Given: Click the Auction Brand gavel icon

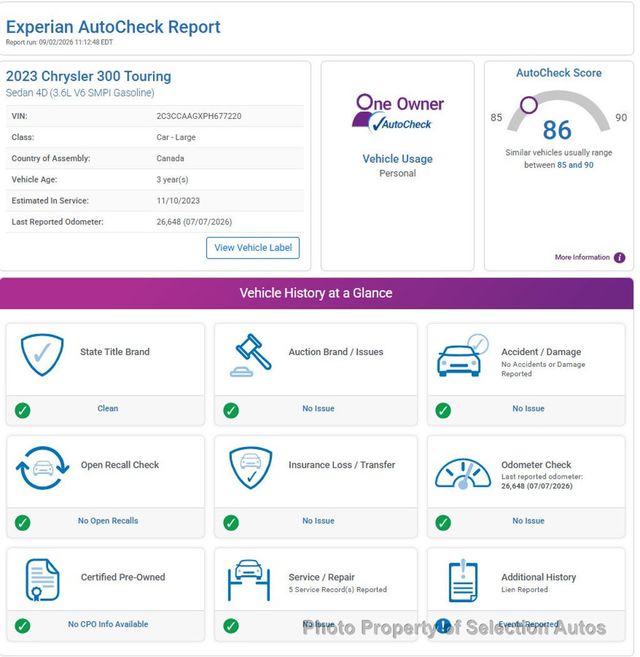Looking at the screenshot, I should (251, 355).
